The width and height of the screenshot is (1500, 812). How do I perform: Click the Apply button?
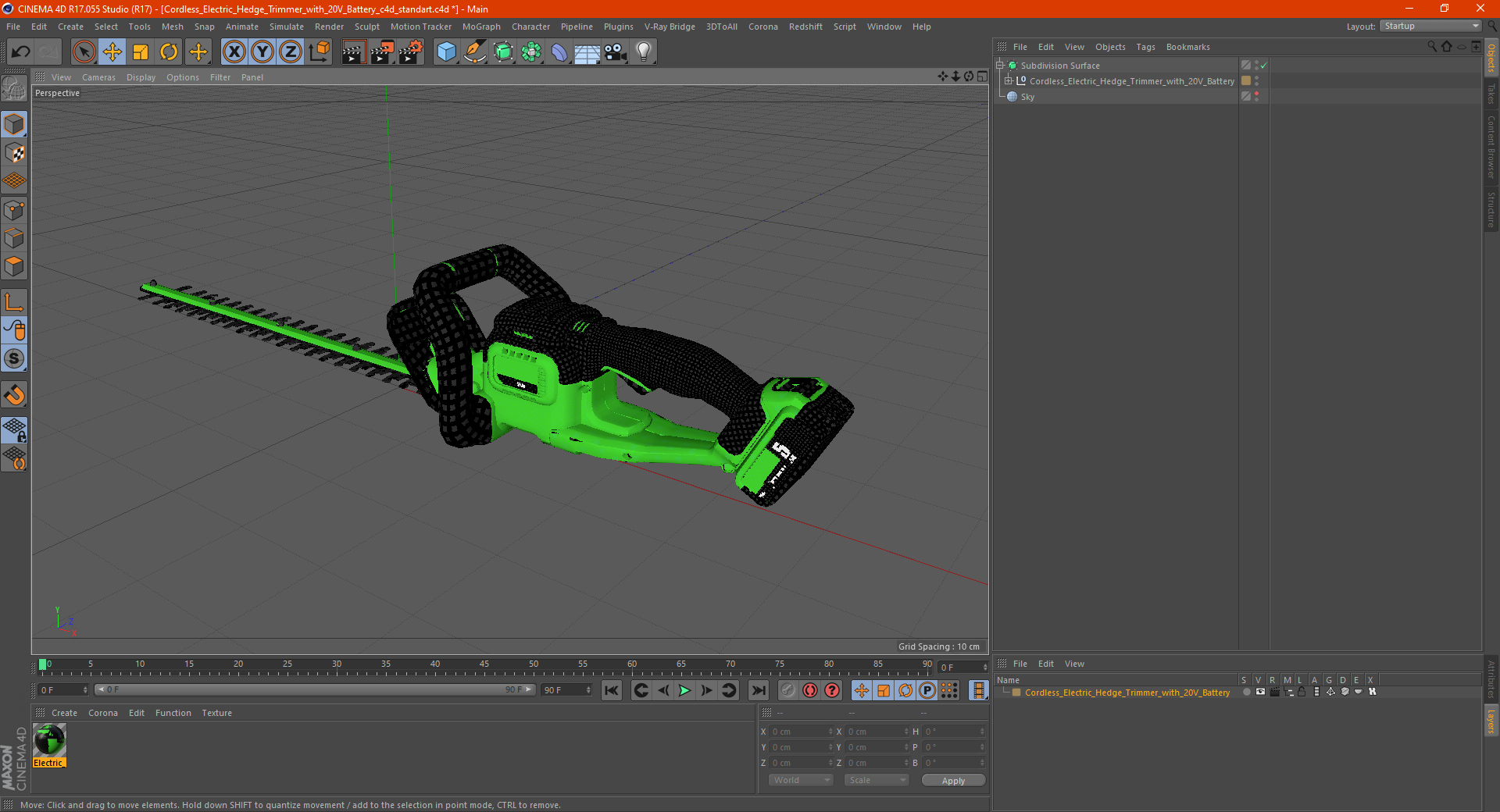click(x=953, y=781)
